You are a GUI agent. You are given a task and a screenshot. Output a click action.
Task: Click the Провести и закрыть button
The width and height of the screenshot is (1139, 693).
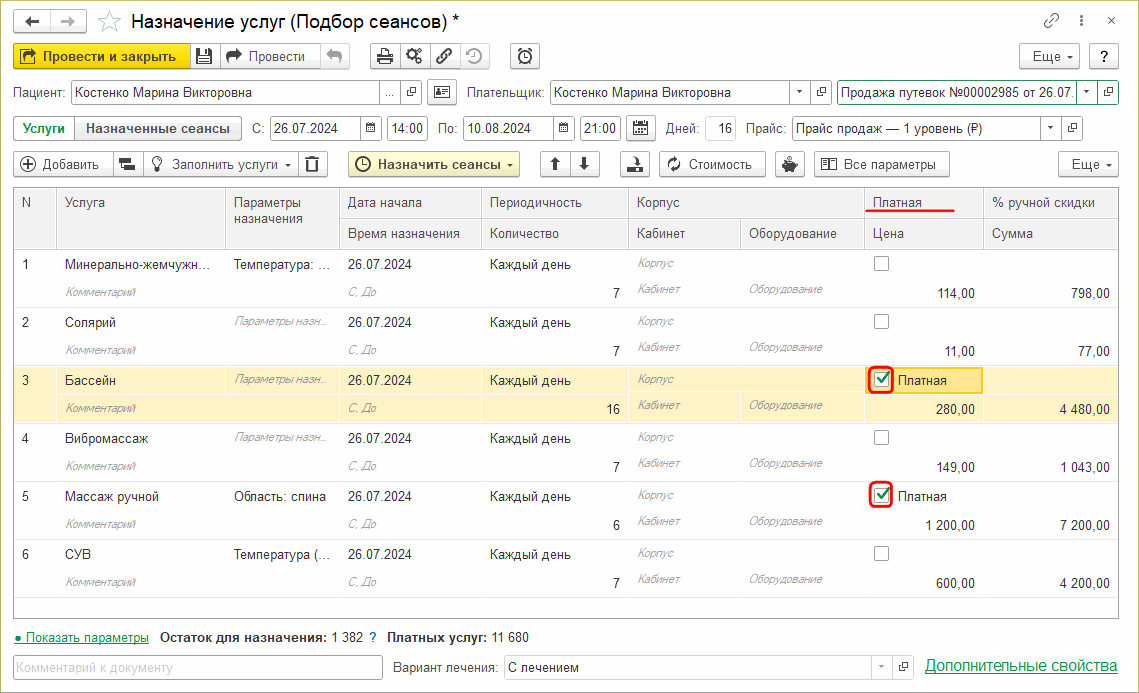click(100, 57)
